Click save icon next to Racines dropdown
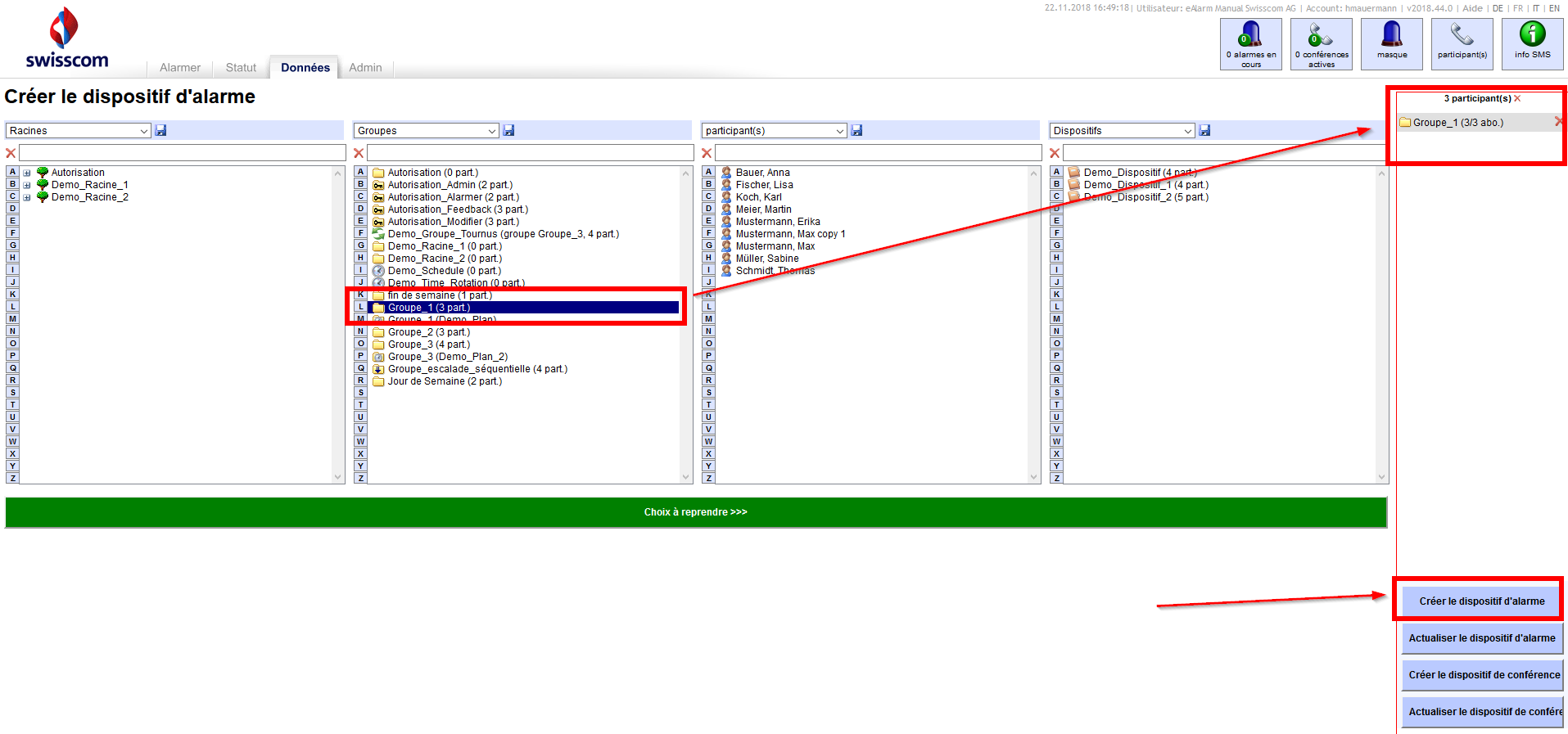Image resolution: width=1568 pixels, height=734 pixels. [161, 131]
